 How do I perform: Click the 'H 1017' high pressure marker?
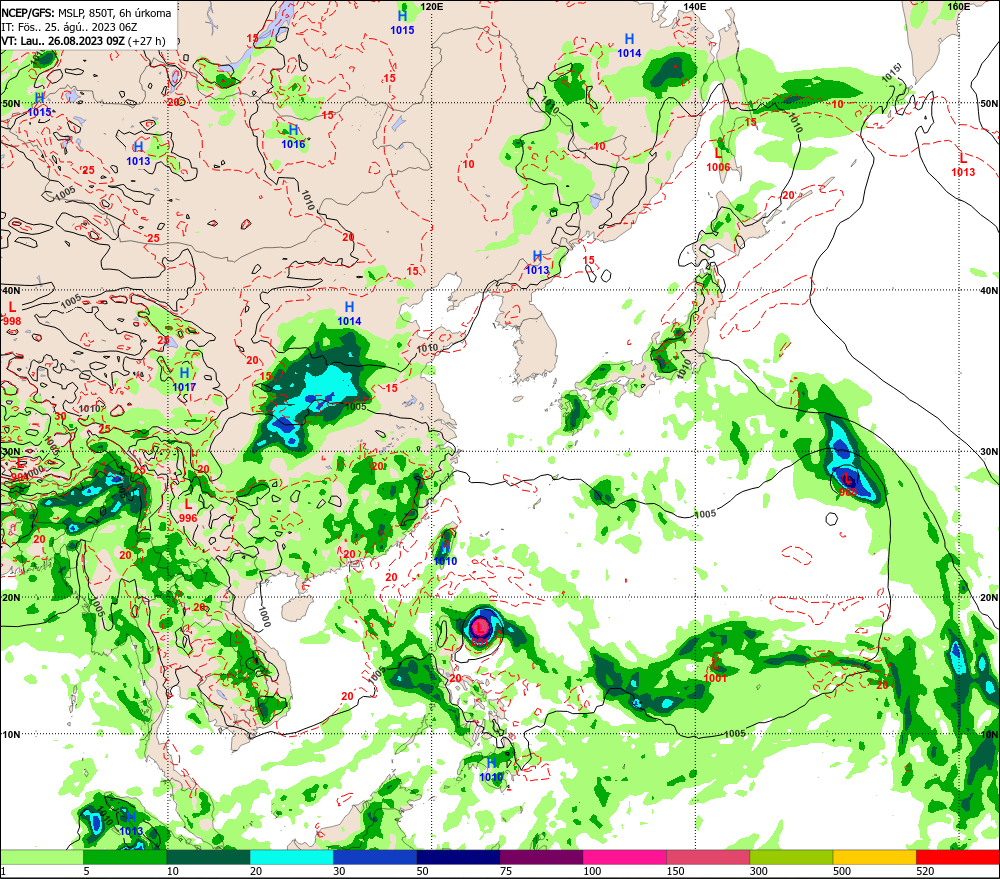pos(184,379)
